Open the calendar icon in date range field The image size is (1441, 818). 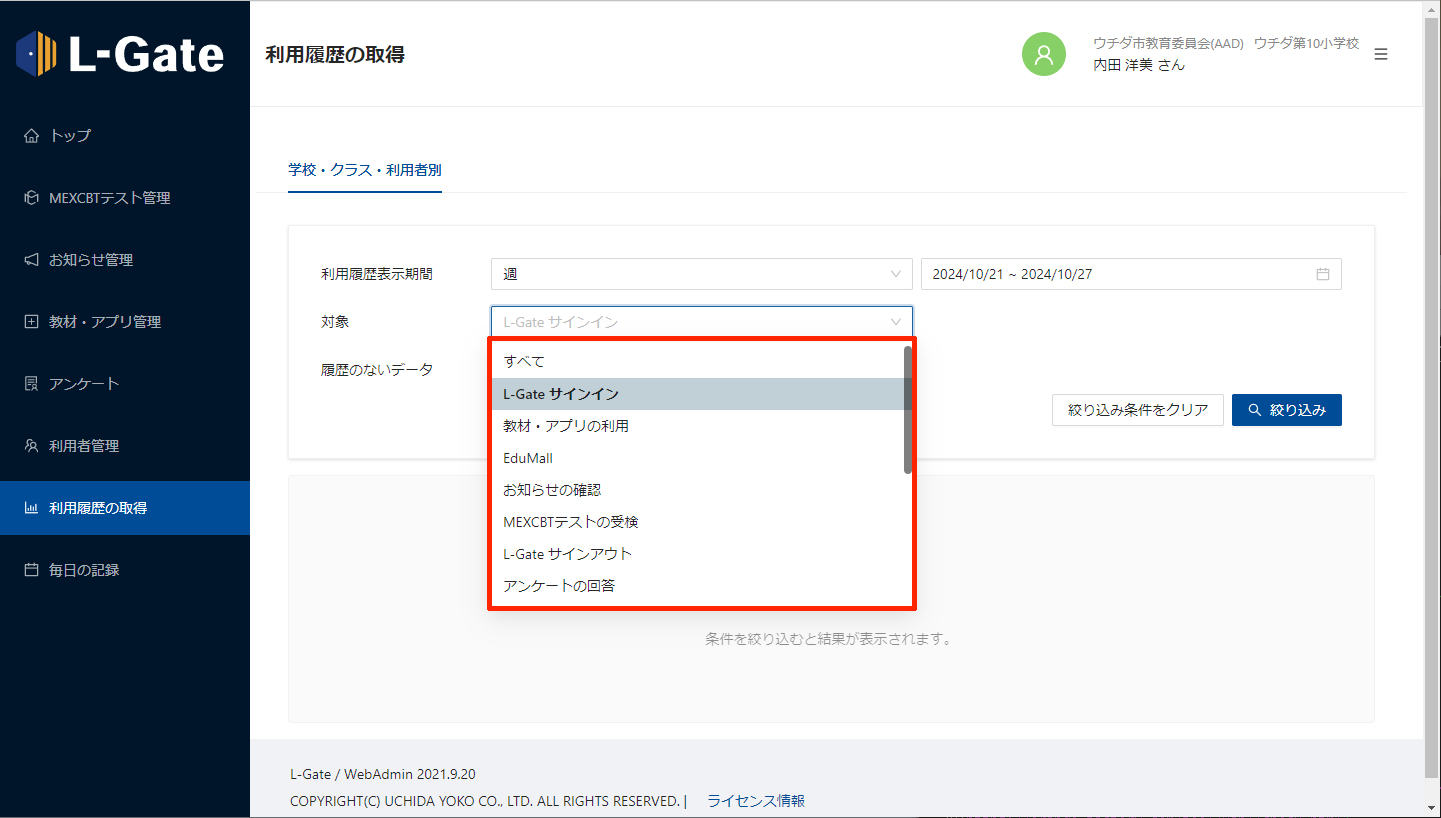coord(1322,274)
